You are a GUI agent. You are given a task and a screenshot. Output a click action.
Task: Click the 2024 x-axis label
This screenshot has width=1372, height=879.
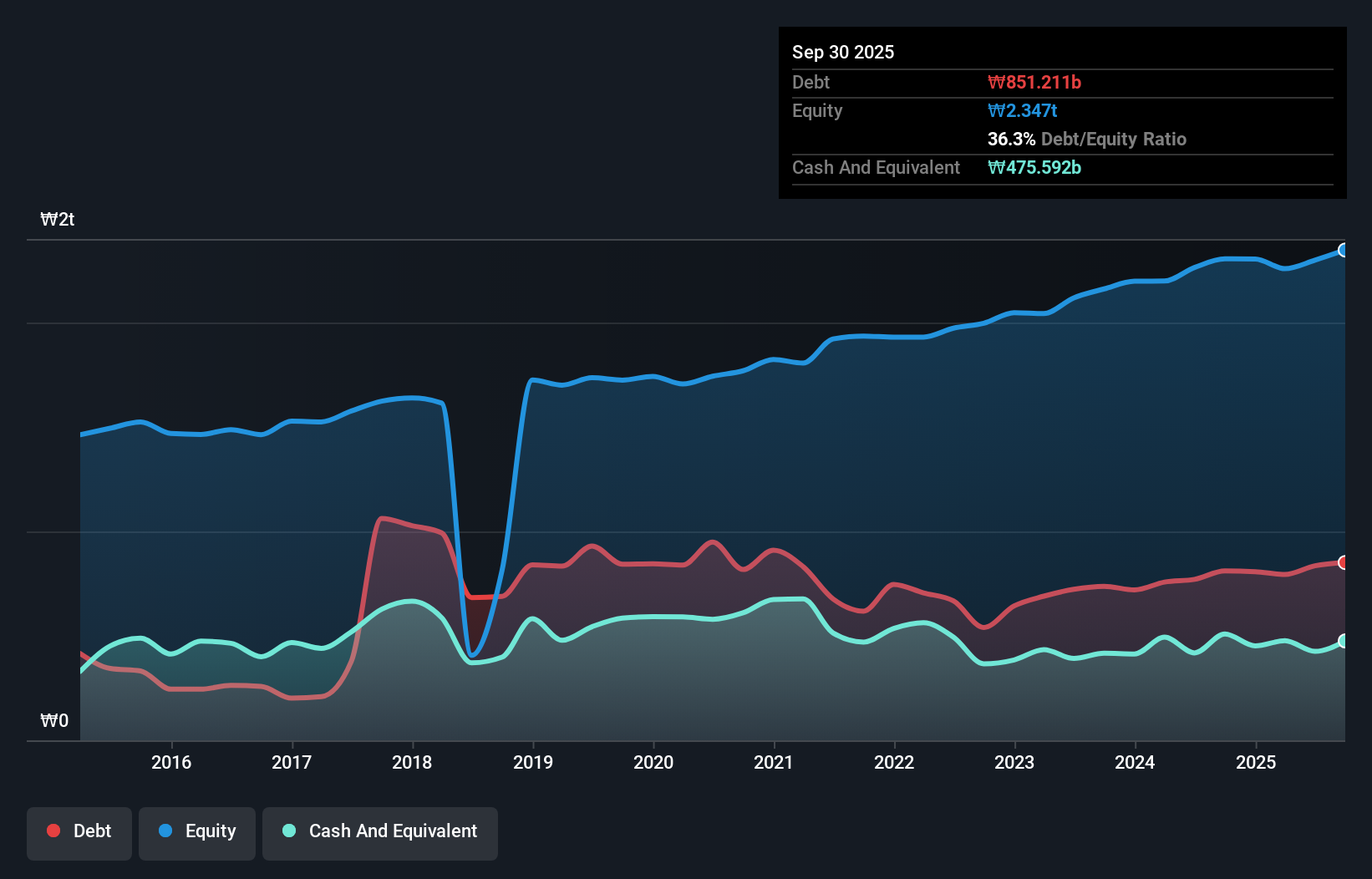pos(1135,762)
